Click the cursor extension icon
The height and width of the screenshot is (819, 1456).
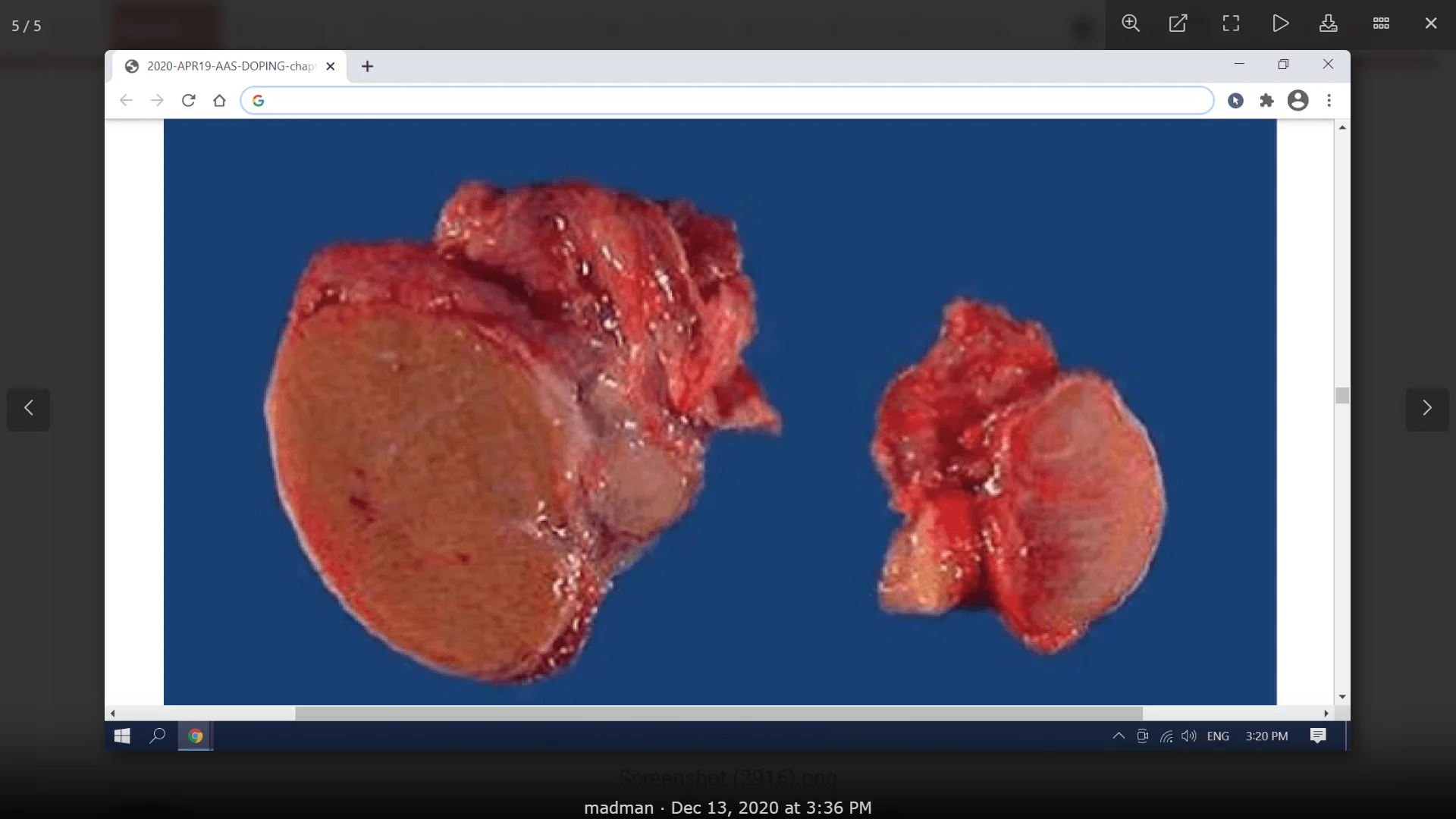(x=1235, y=100)
